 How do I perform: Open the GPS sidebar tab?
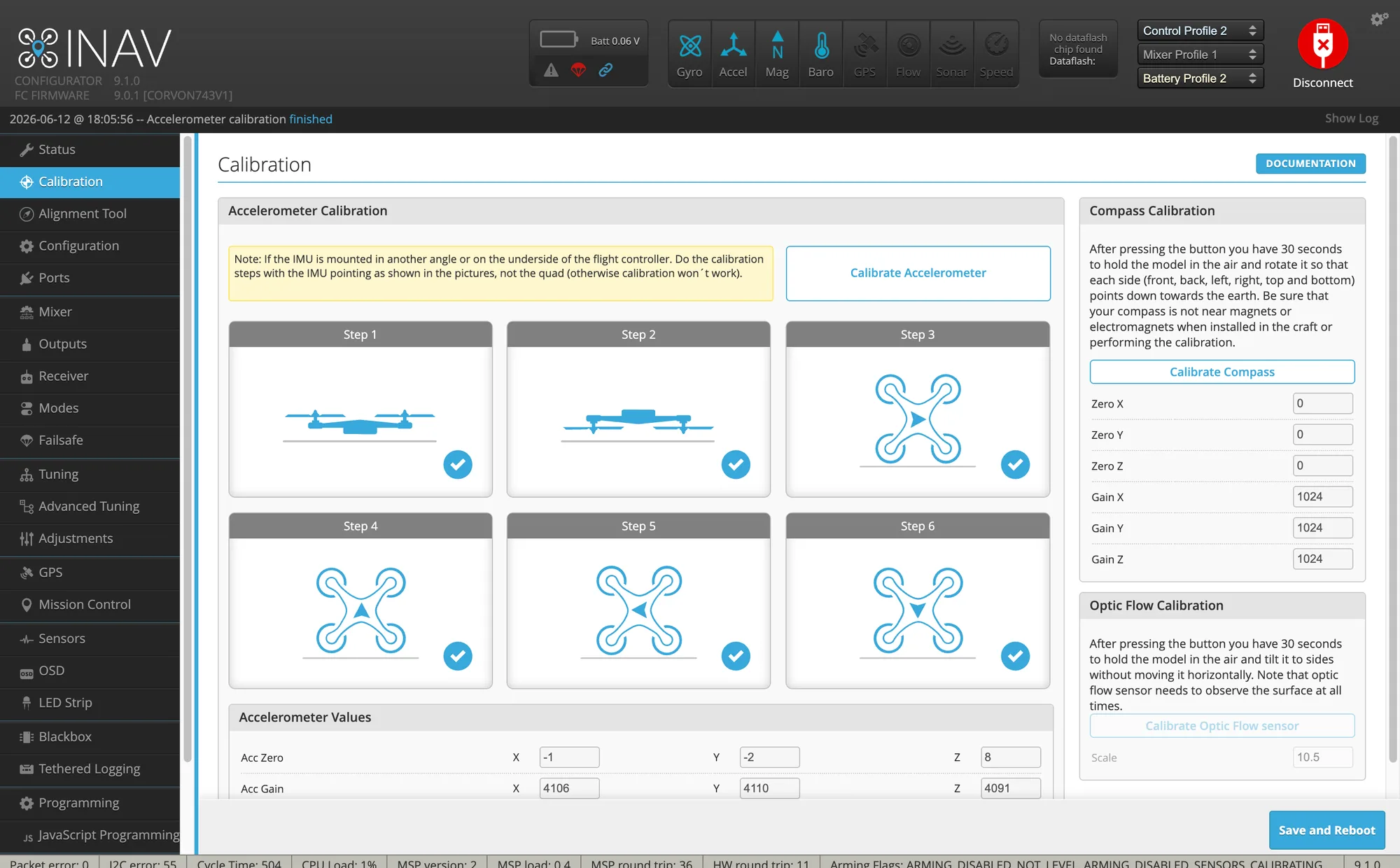tap(90, 572)
